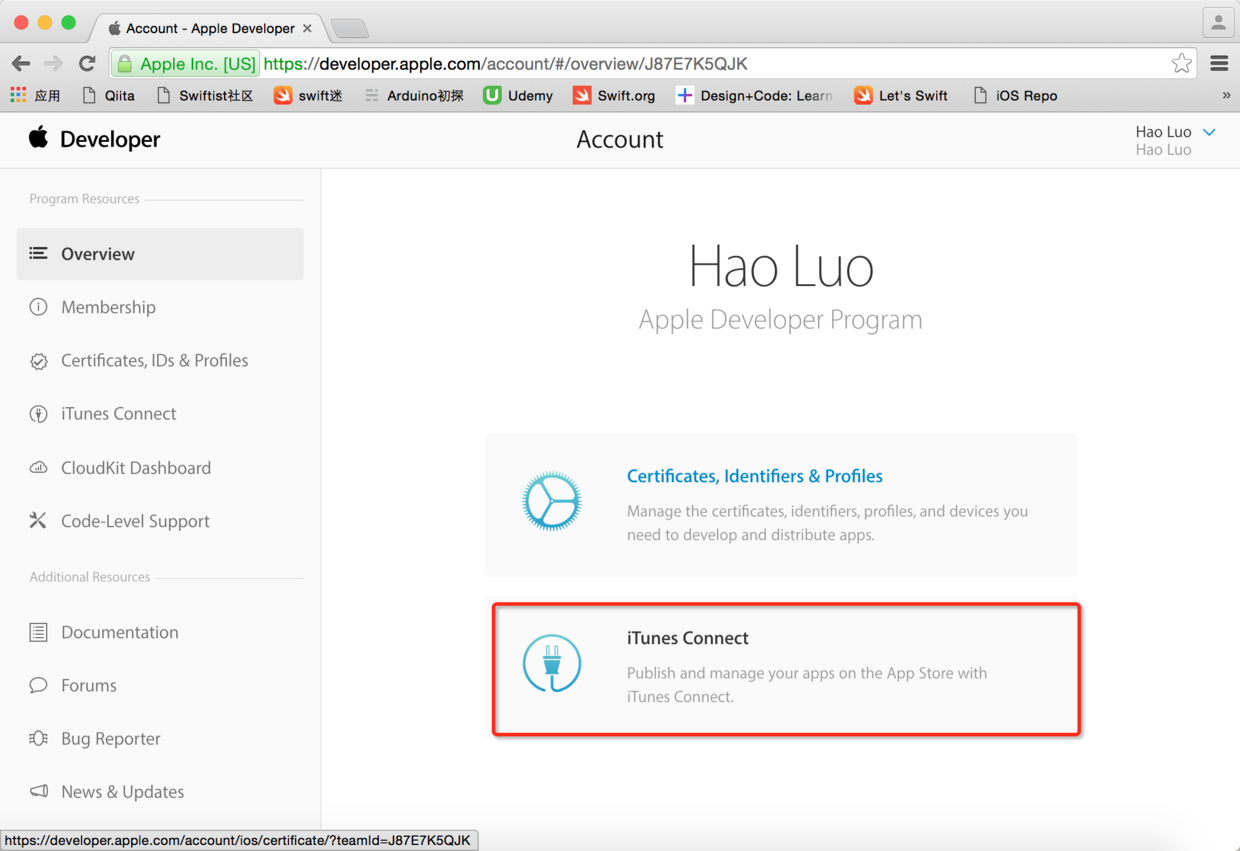Click the iTunes Connect plug icon in sidebar
The image size is (1240, 851).
tap(38, 414)
